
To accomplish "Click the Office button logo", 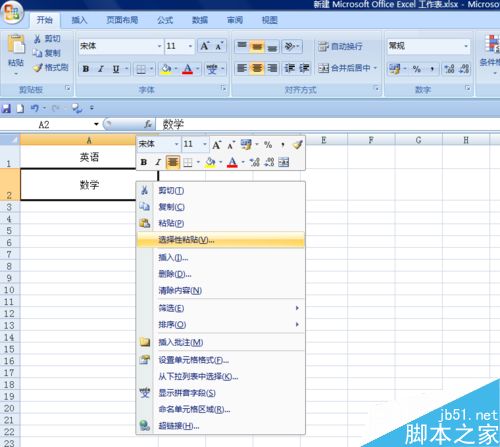I will click(12, 13).
